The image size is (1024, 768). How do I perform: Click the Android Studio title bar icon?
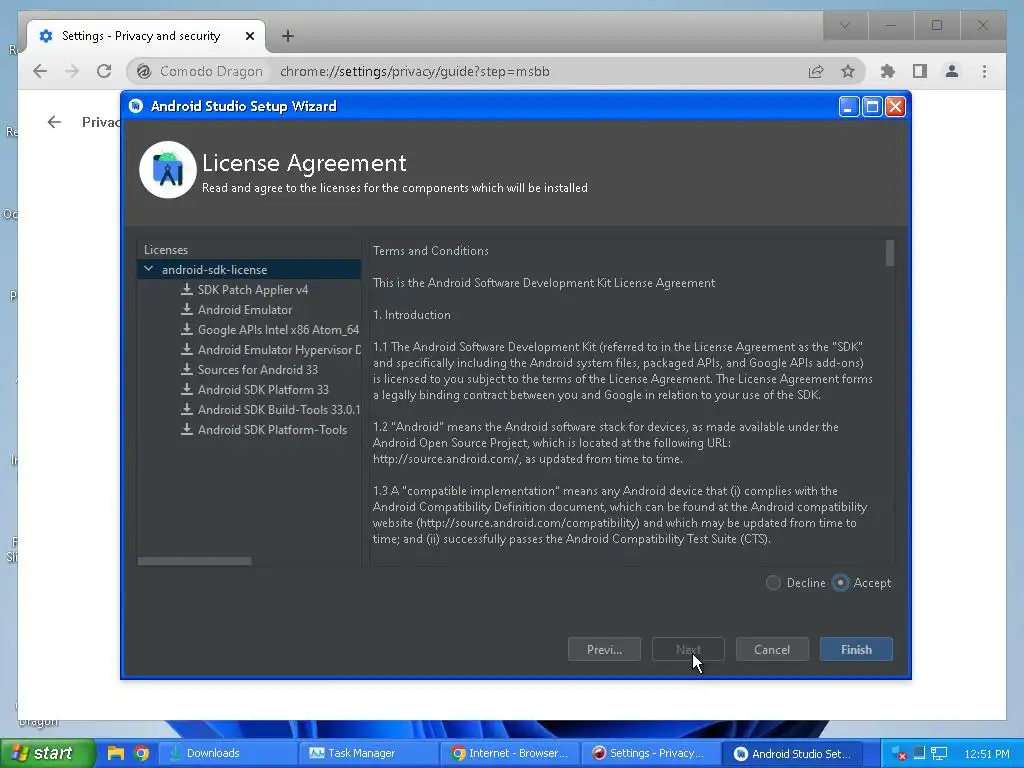coord(136,106)
